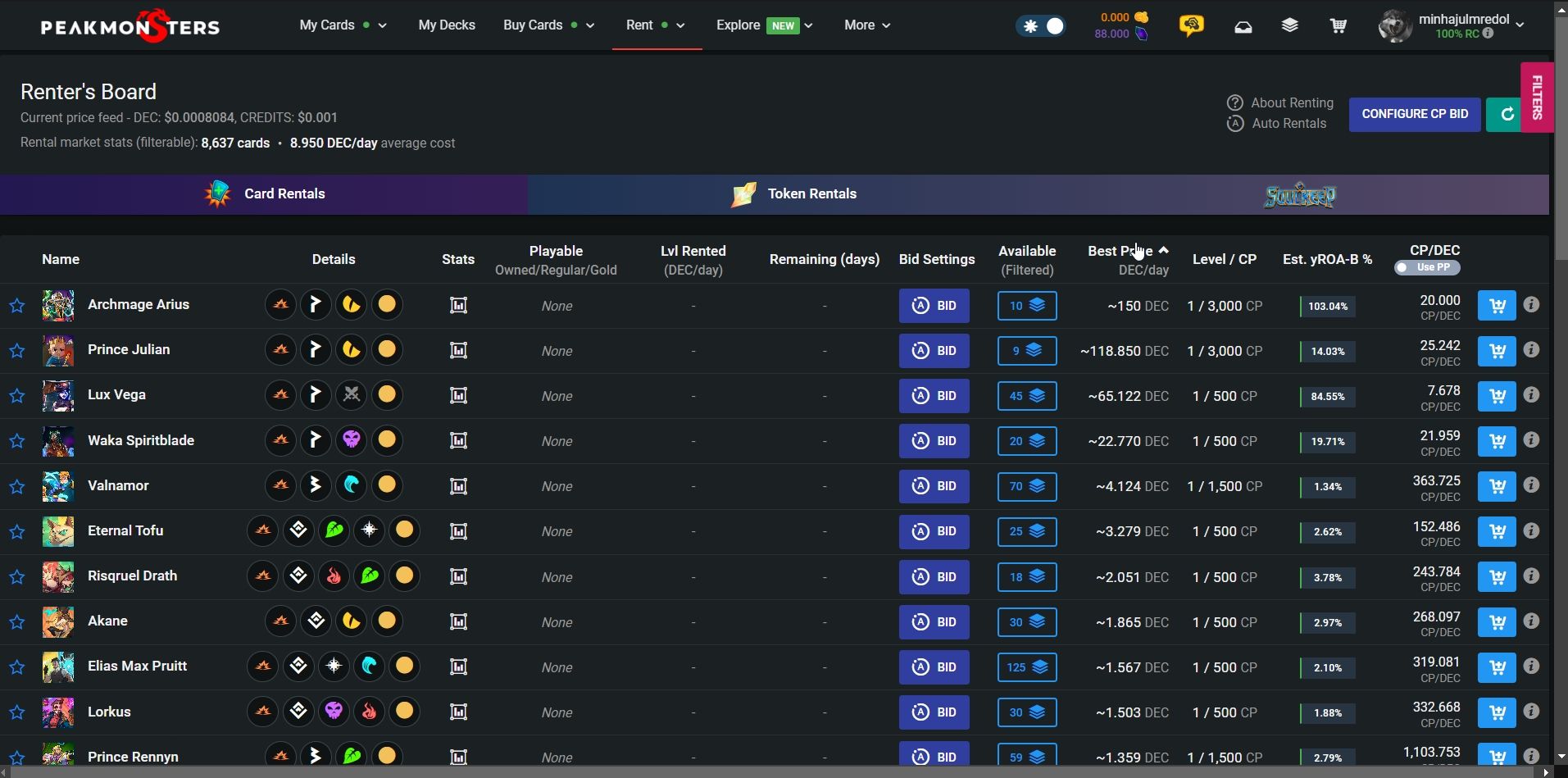
Task: Expand the Buy Cards dropdown
Action: click(548, 25)
